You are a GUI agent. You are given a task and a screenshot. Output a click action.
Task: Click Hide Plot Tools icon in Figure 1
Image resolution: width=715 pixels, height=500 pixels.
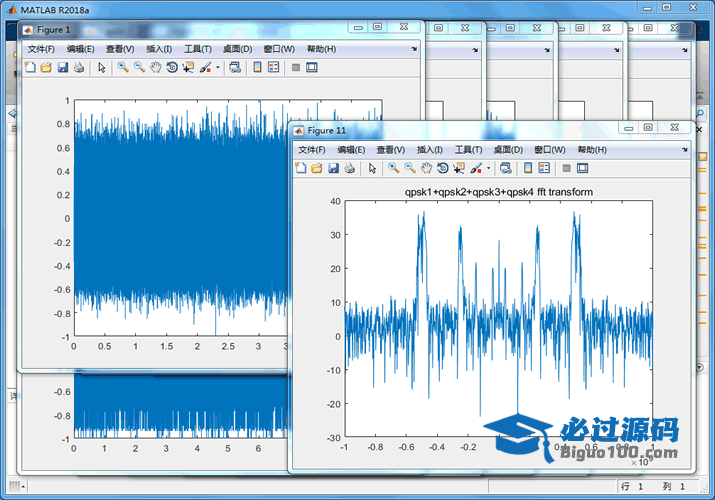coord(295,67)
